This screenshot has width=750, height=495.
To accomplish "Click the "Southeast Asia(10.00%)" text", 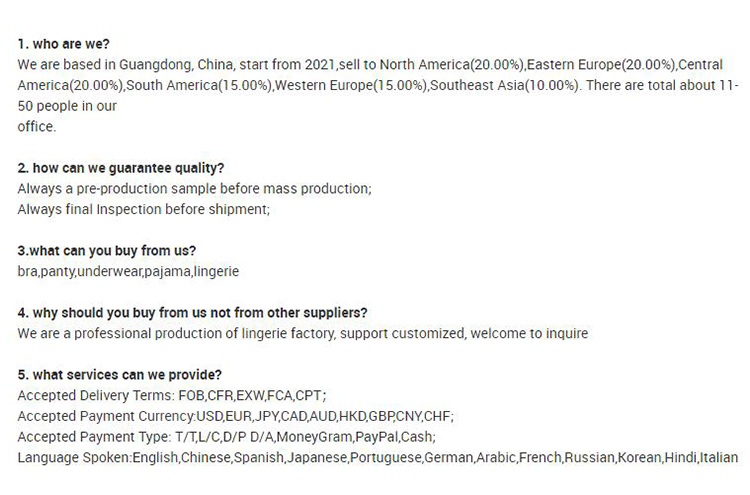I will (x=506, y=85).
